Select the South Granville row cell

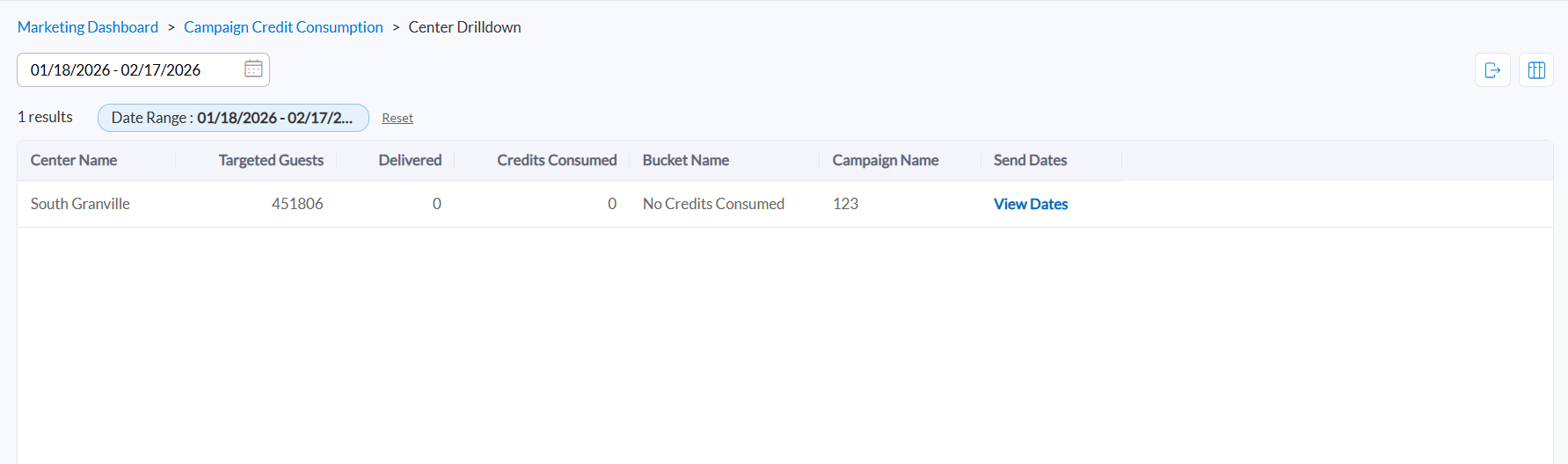point(80,204)
